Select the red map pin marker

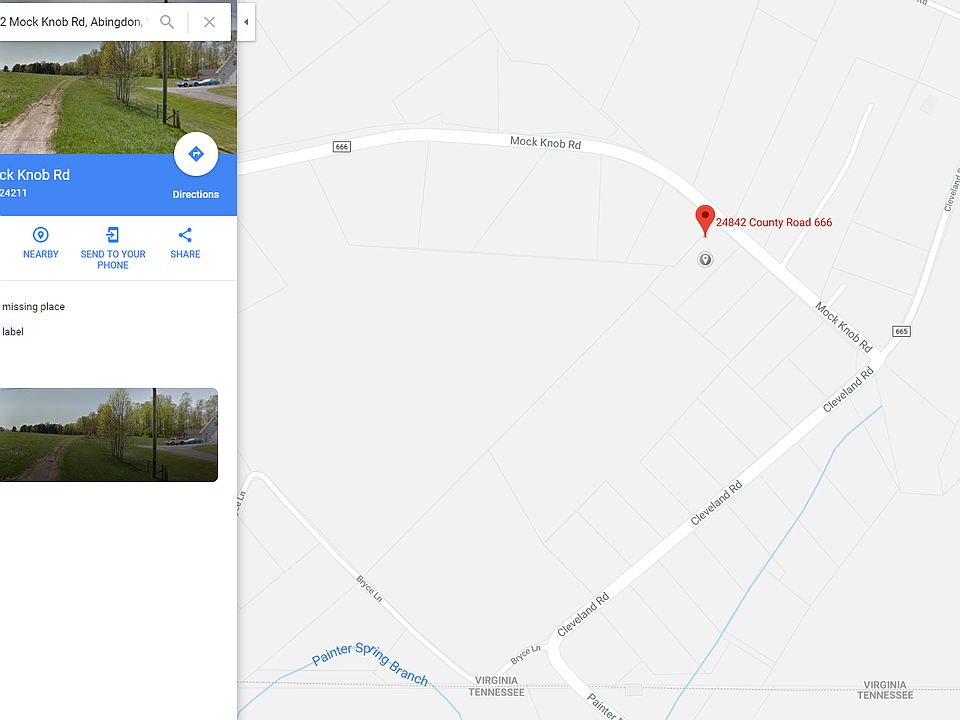pyautogui.click(x=705, y=220)
